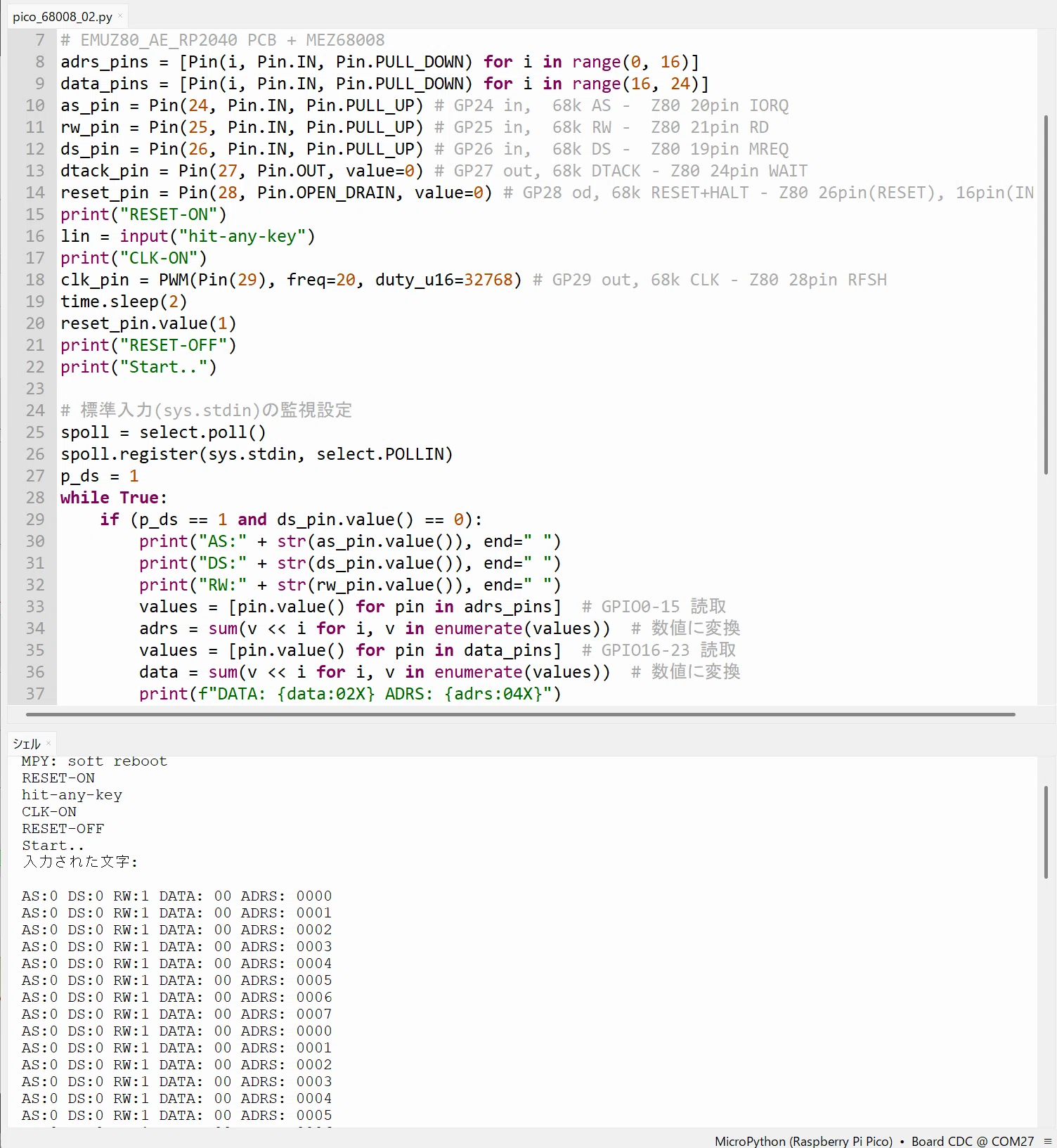Click the if (p_ds == 1 and ds_pin.value() line
1057x1148 pixels.
[291, 520]
